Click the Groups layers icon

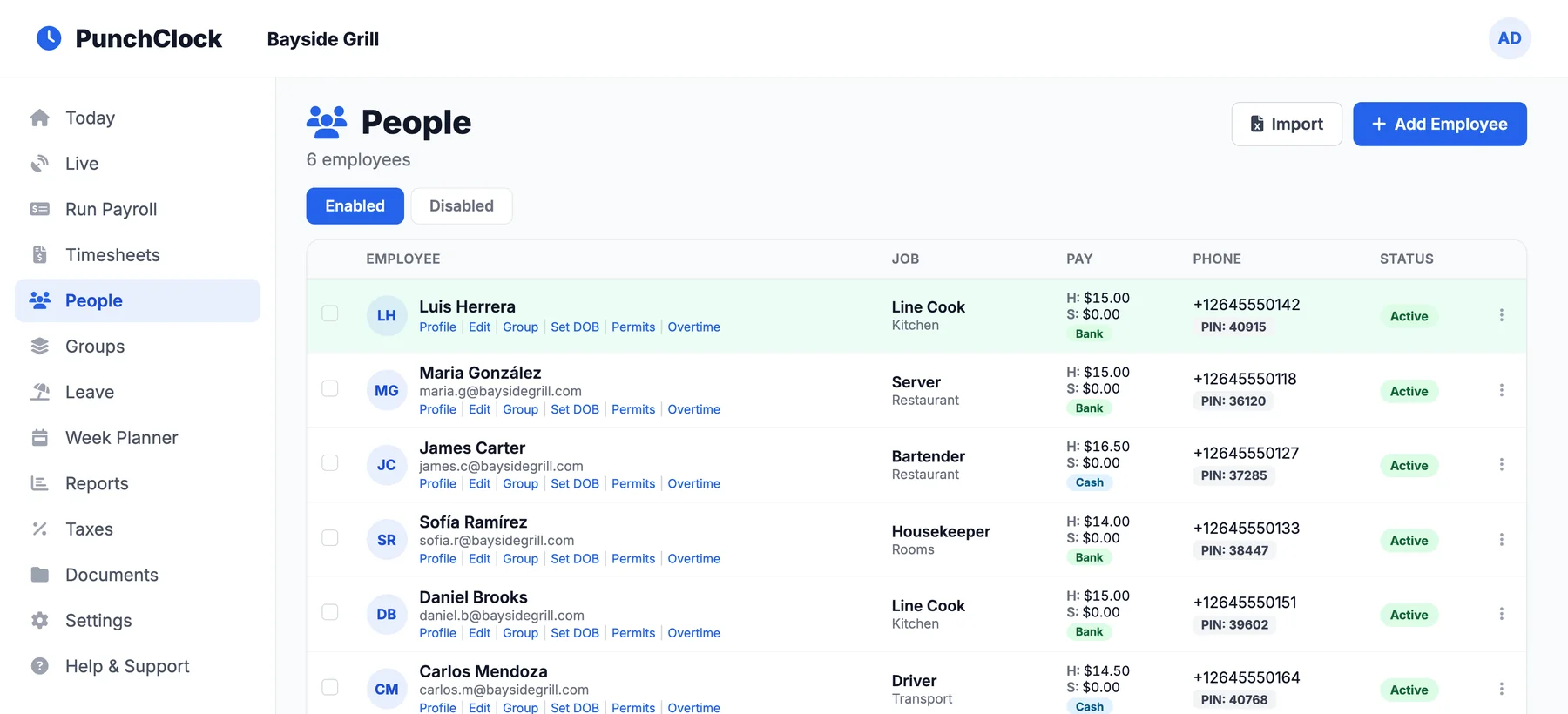pos(40,347)
